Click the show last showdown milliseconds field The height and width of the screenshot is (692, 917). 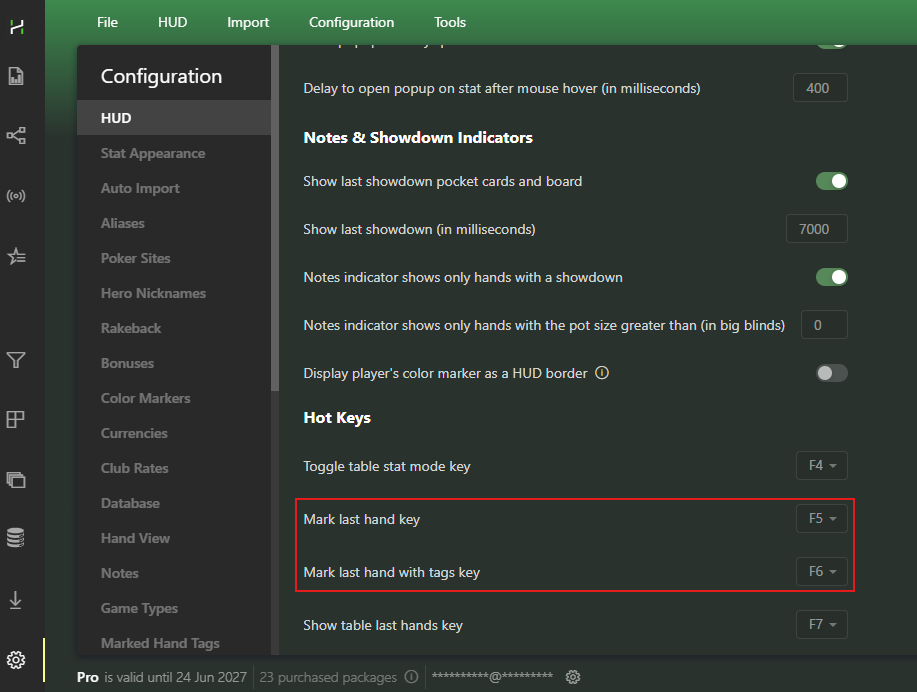click(x=817, y=229)
